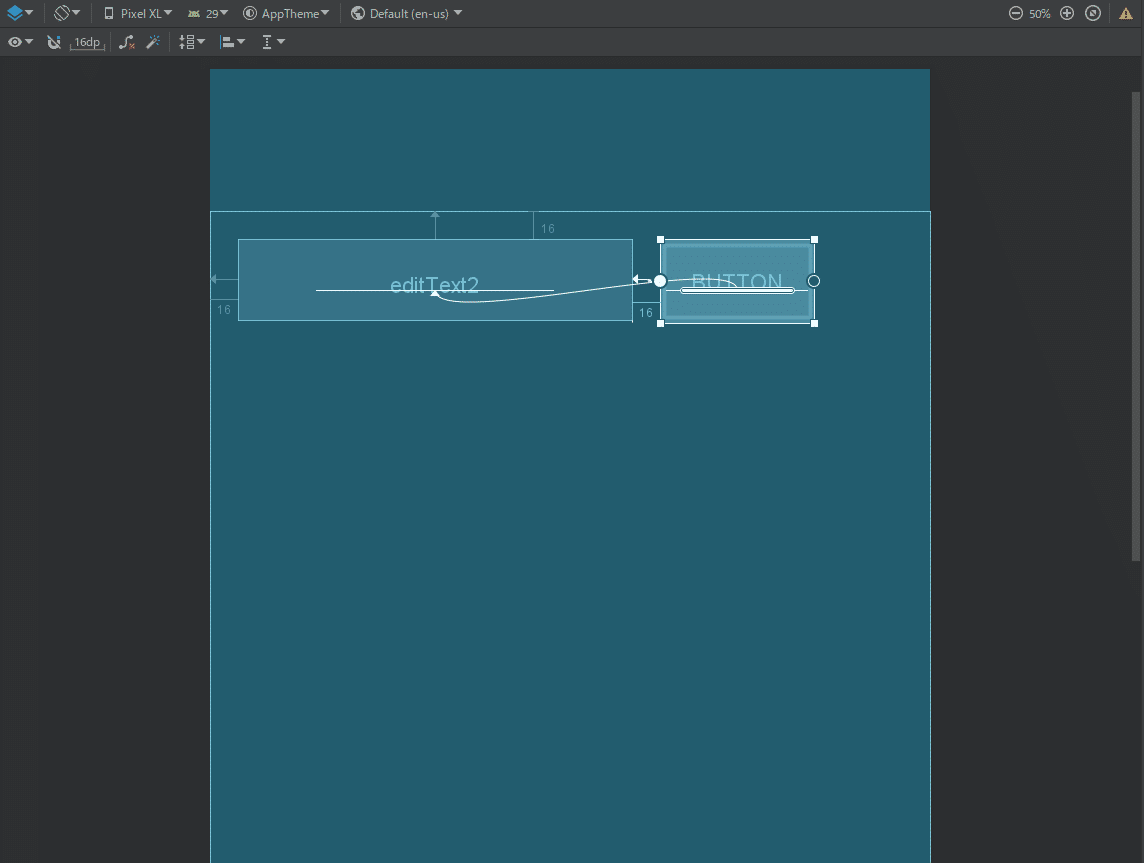Open the view options eye dropdown
1144x863 pixels.
[x=20, y=42]
